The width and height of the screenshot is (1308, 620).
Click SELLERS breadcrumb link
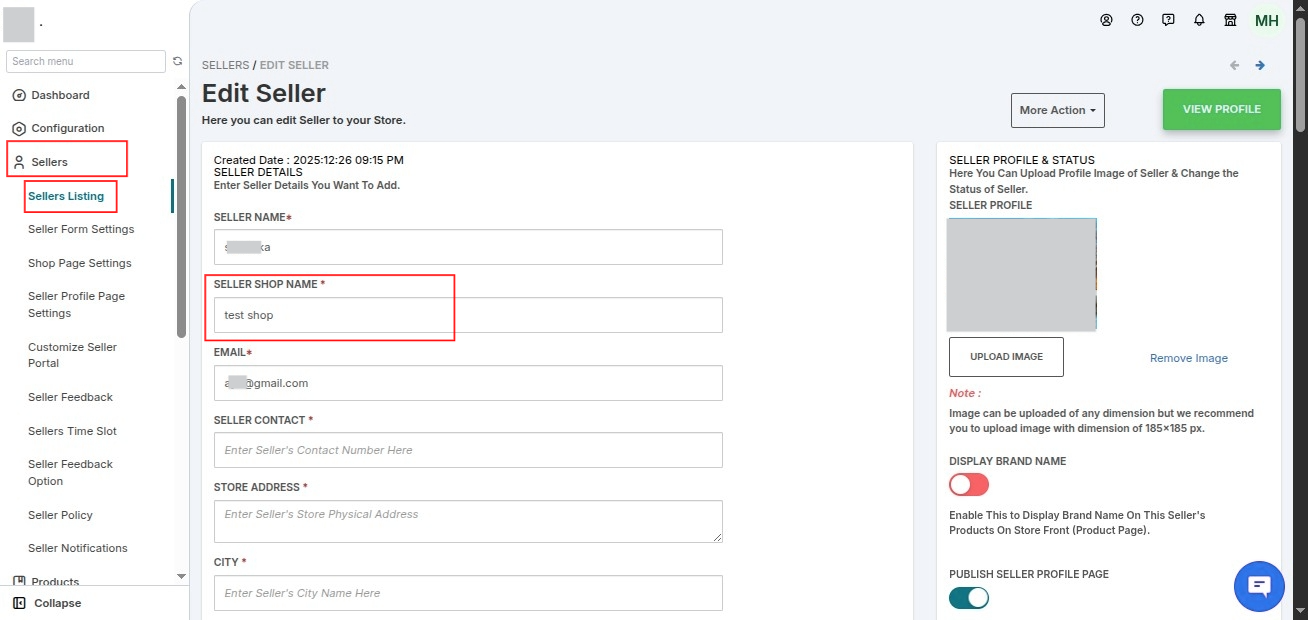225,65
